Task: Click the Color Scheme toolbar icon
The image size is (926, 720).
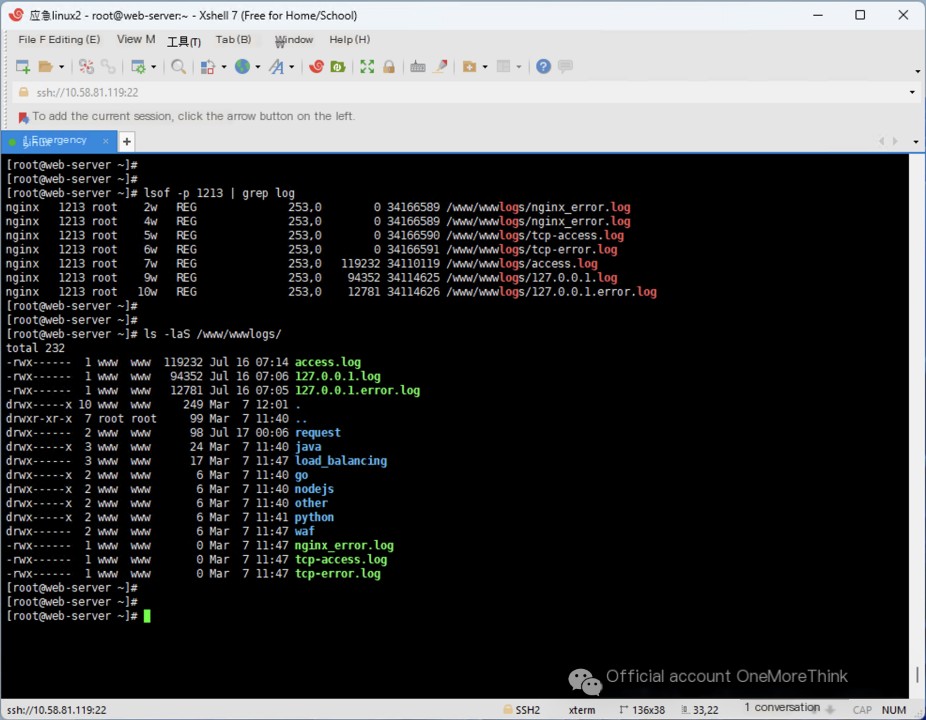Action: point(207,67)
